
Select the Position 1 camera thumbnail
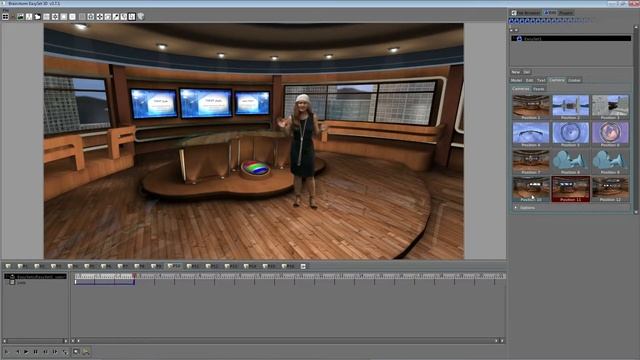coord(531,107)
